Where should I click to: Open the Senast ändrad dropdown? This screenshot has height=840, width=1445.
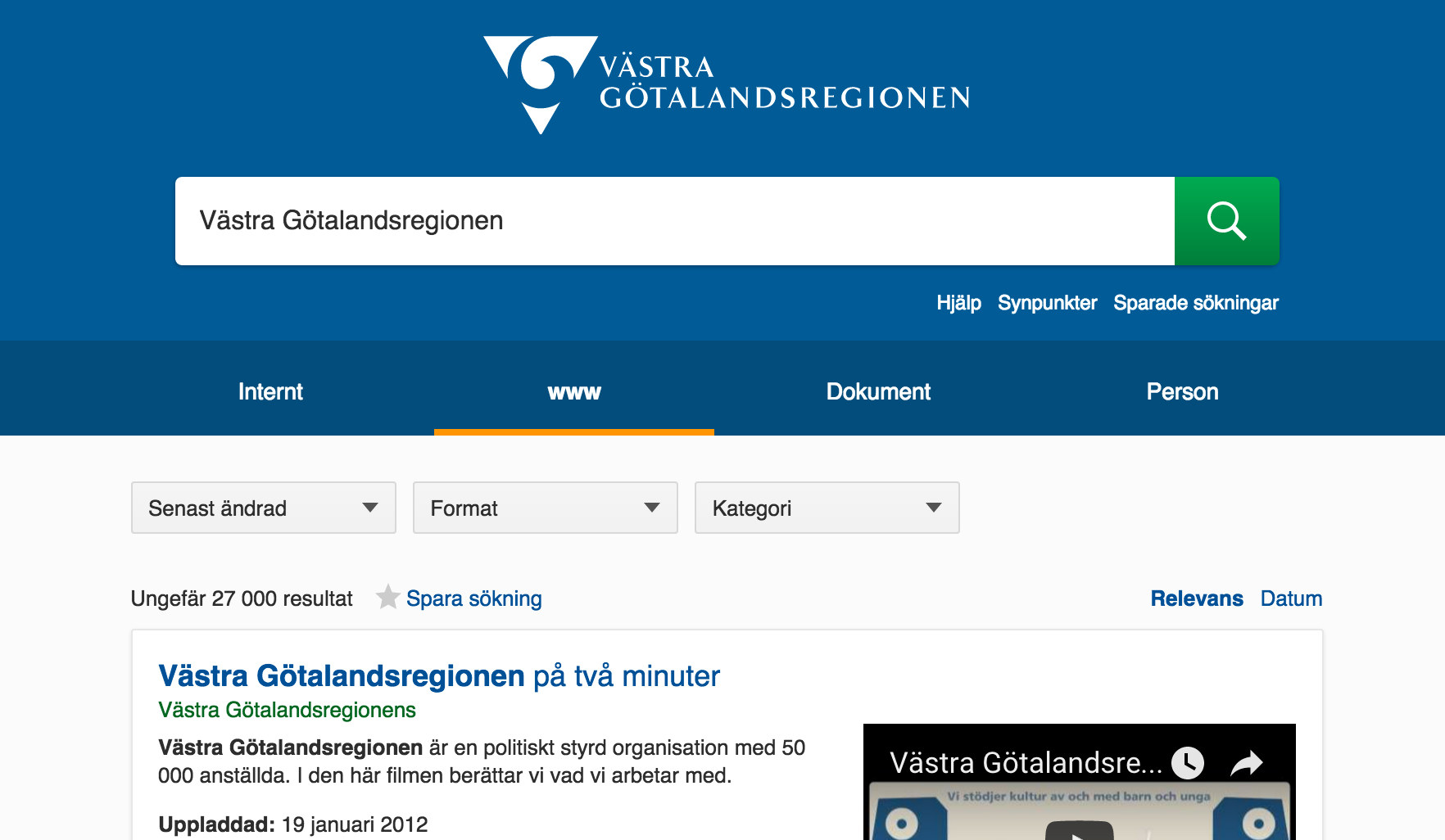click(x=264, y=508)
